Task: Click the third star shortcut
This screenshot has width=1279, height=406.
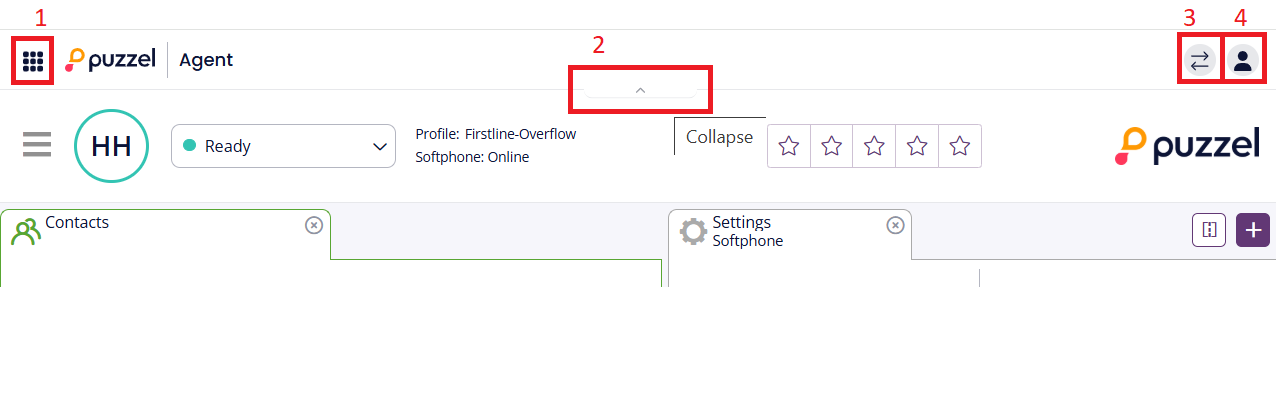Action: pyautogui.click(x=874, y=146)
